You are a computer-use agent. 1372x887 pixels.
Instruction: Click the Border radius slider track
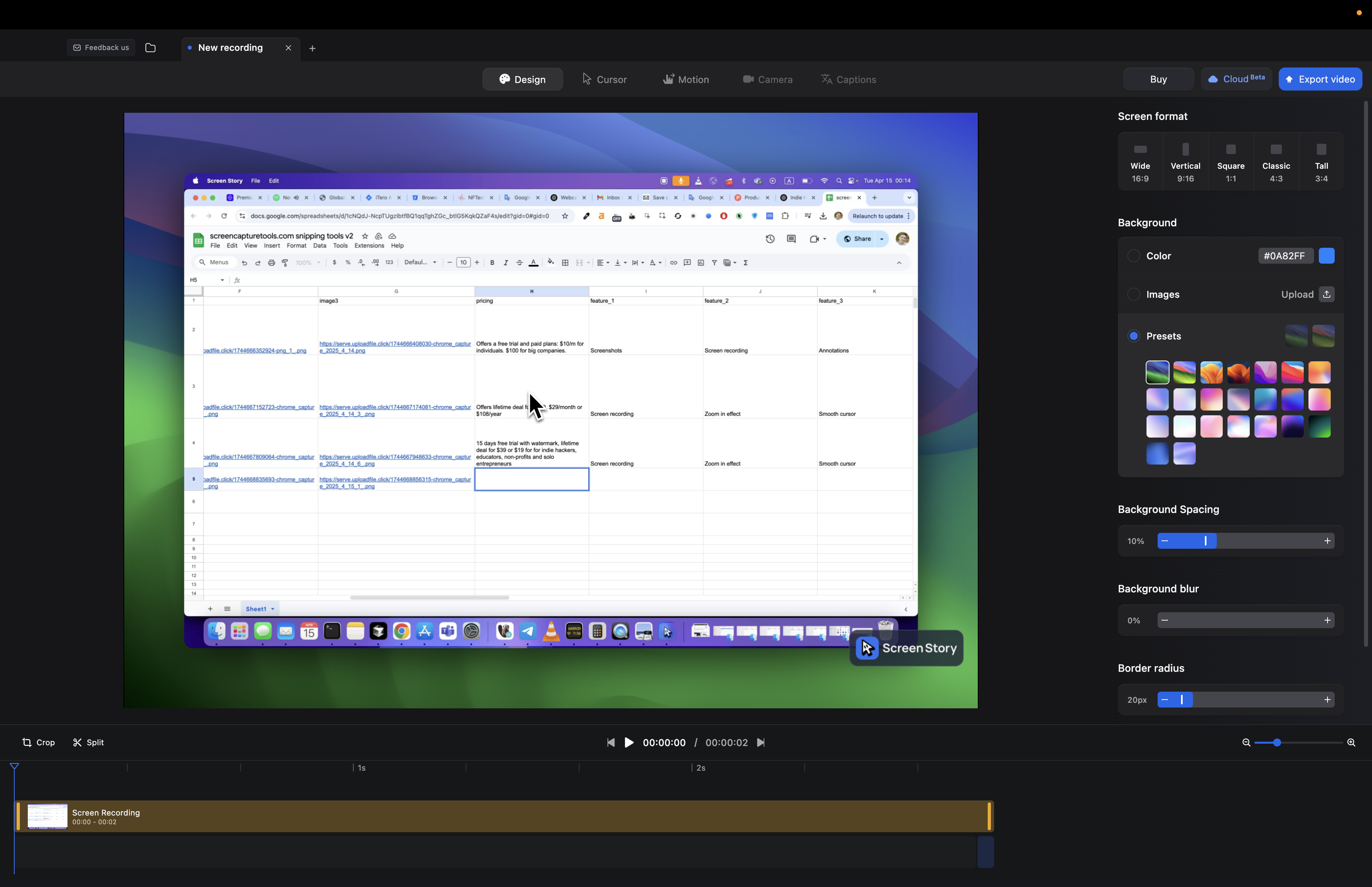(1246, 700)
